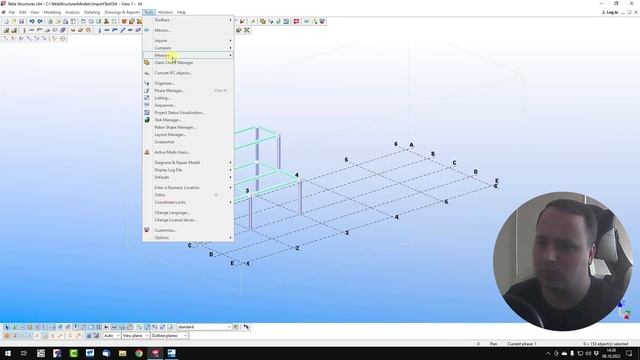This screenshot has width=640, height=360.
Task: Choose Screenshot in the Tools menu
Action: [x=188, y=142]
